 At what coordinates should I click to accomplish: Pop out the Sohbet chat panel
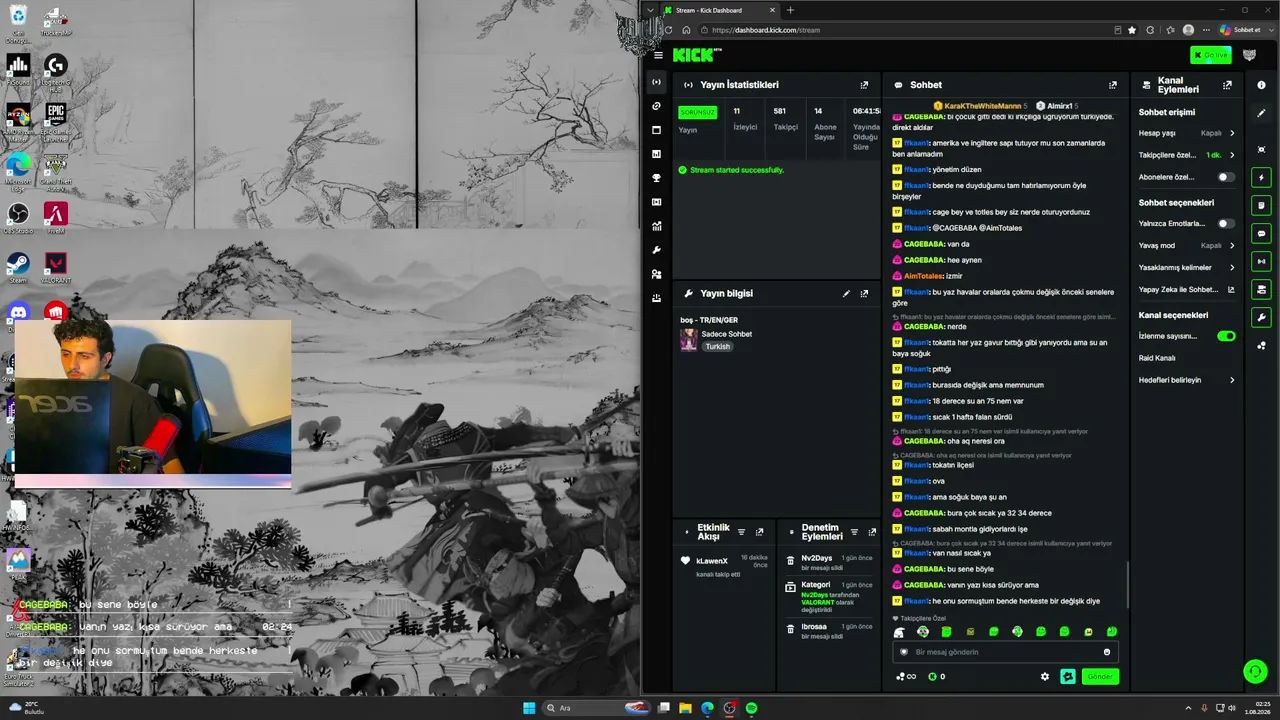click(x=1113, y=85)
